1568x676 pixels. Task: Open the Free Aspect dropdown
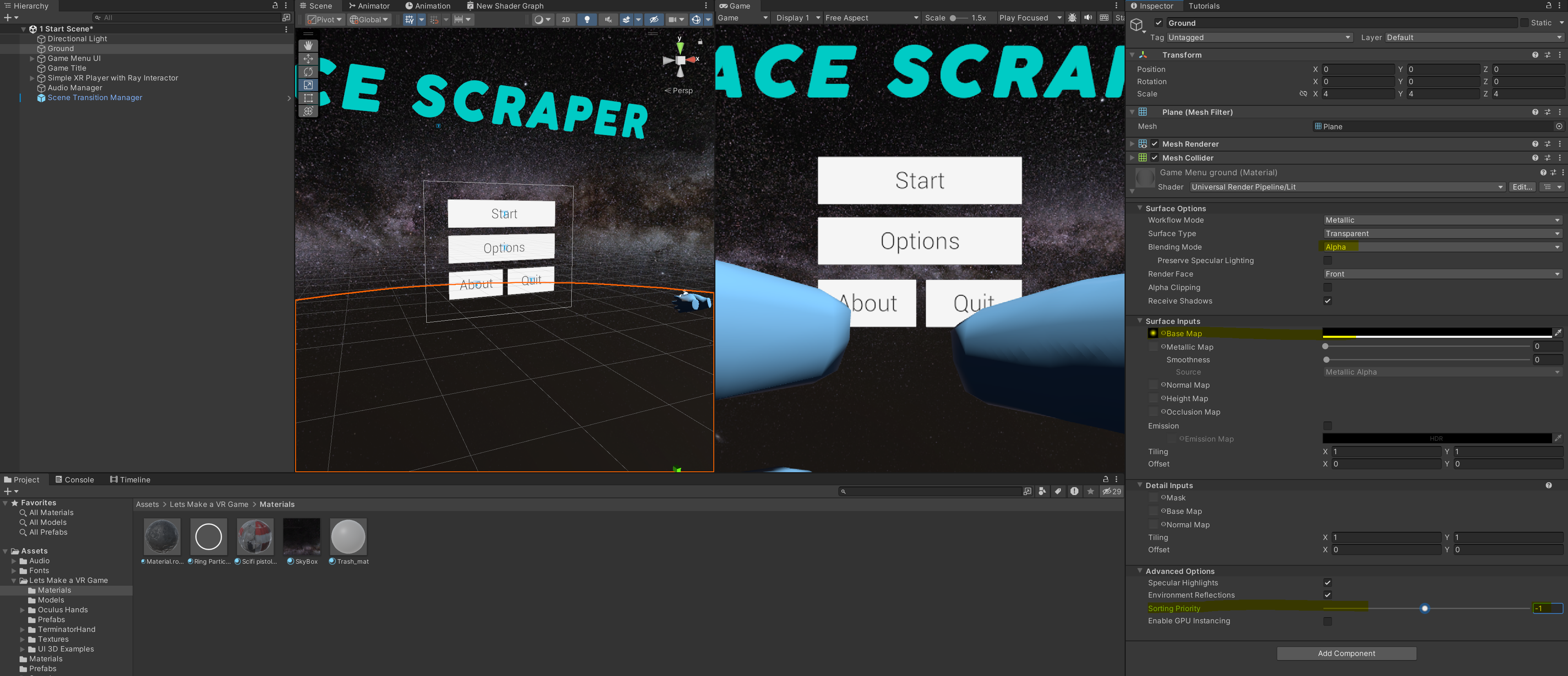[x=871, y=18]
